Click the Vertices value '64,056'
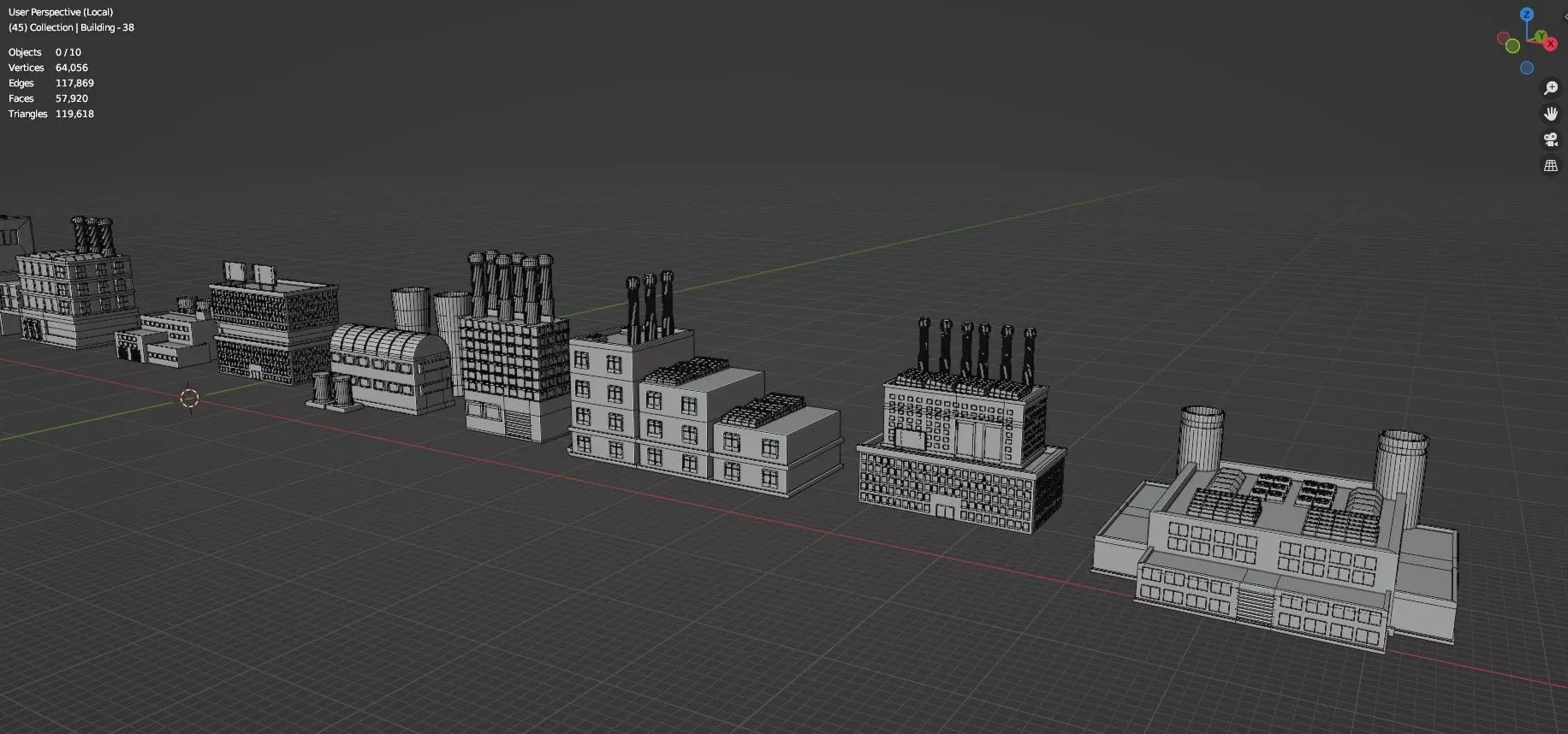The width and height of the screenshot is (1568, 734). (72, 68)
